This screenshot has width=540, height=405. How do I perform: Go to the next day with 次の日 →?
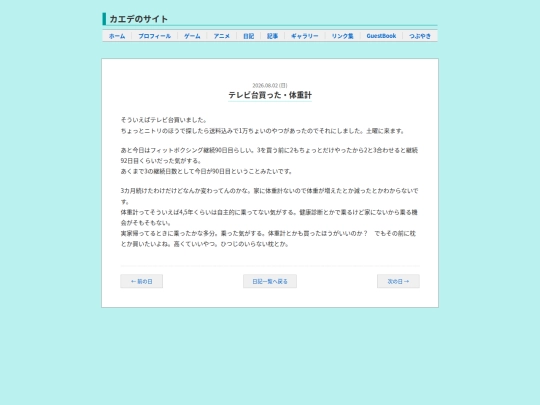pyautogui.click(x=398, y=281)
